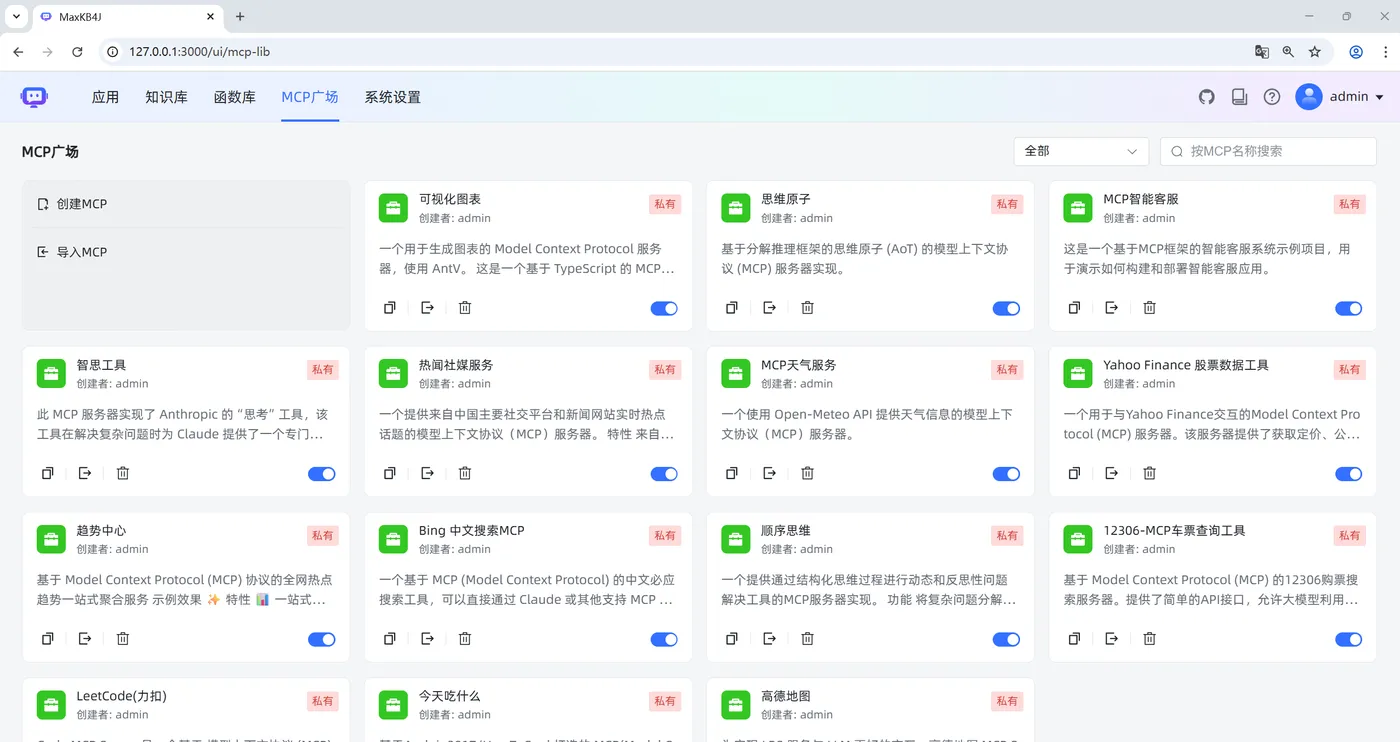Open the 顺序思维 card title

click(x=786, y=531)
